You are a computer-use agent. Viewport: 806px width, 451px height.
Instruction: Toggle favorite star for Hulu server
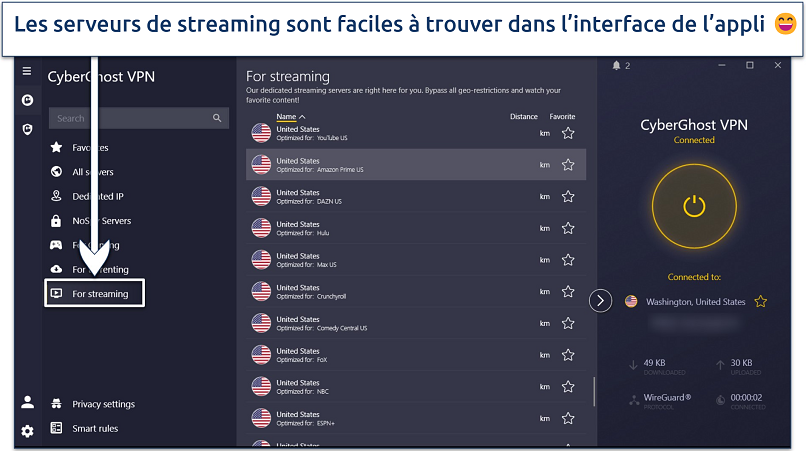pos(568,228)
